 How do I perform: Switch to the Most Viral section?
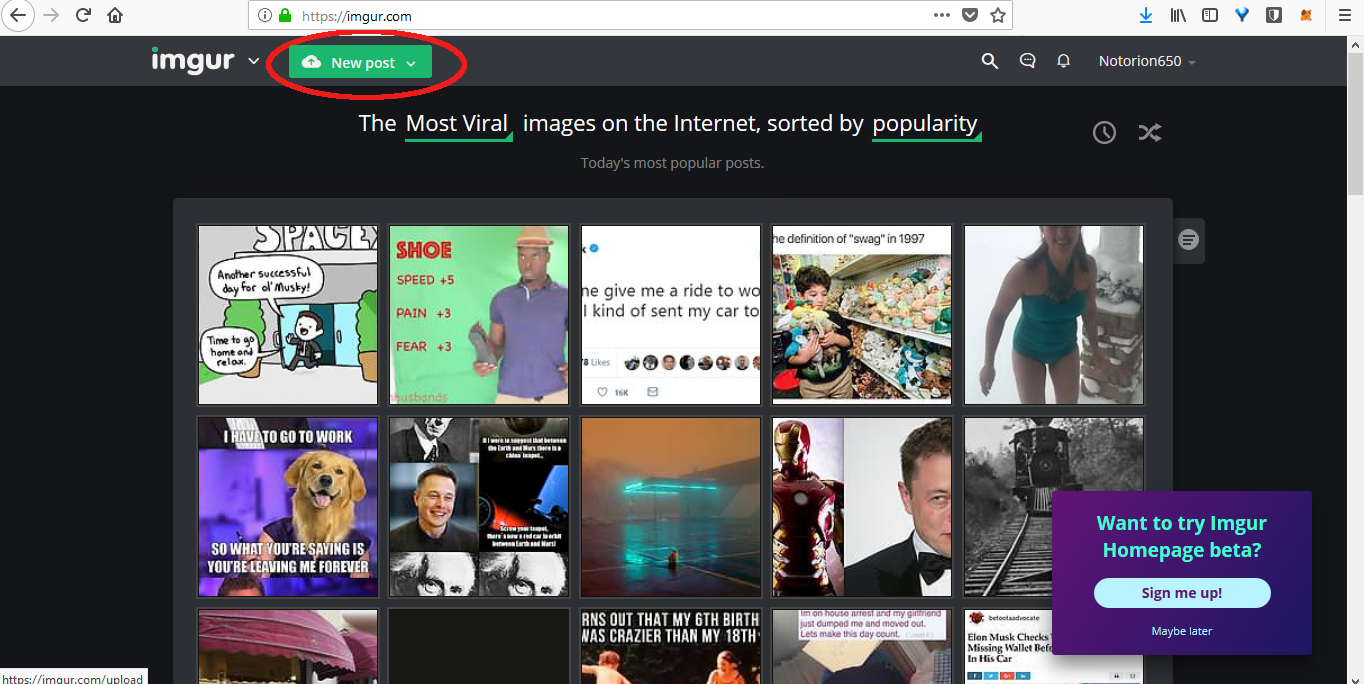tap(458, 123)
